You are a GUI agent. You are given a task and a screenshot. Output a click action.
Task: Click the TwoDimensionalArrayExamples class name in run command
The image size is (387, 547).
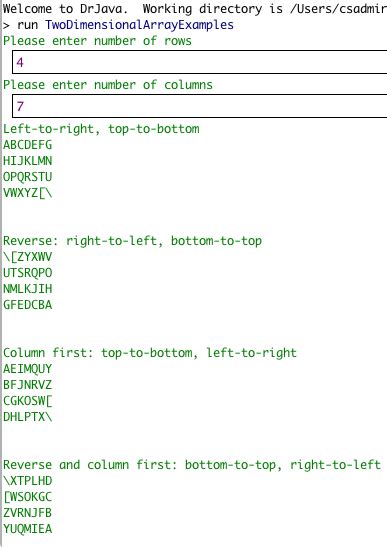point(139,25)
